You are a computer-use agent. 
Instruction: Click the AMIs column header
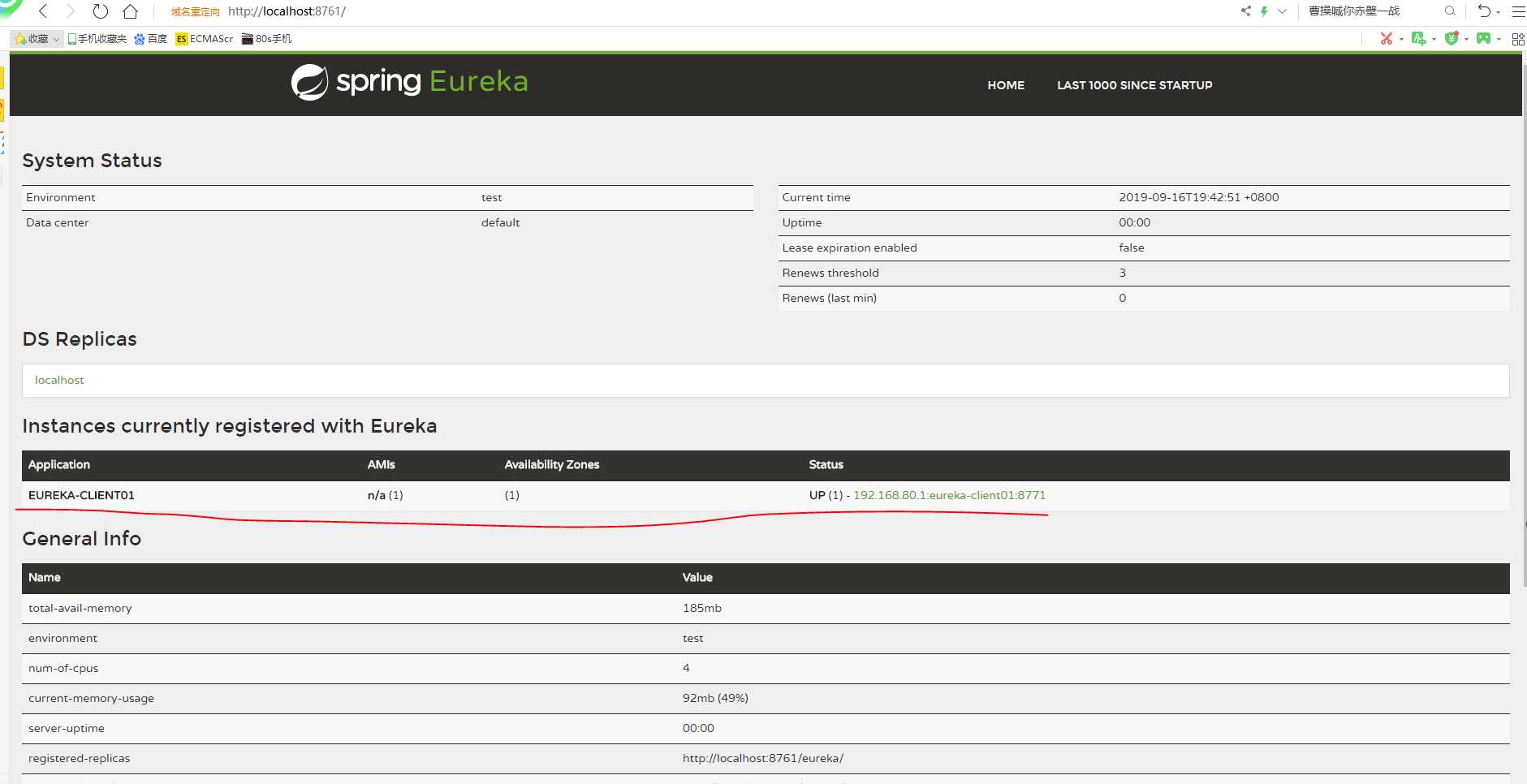(x=381, y=464)
